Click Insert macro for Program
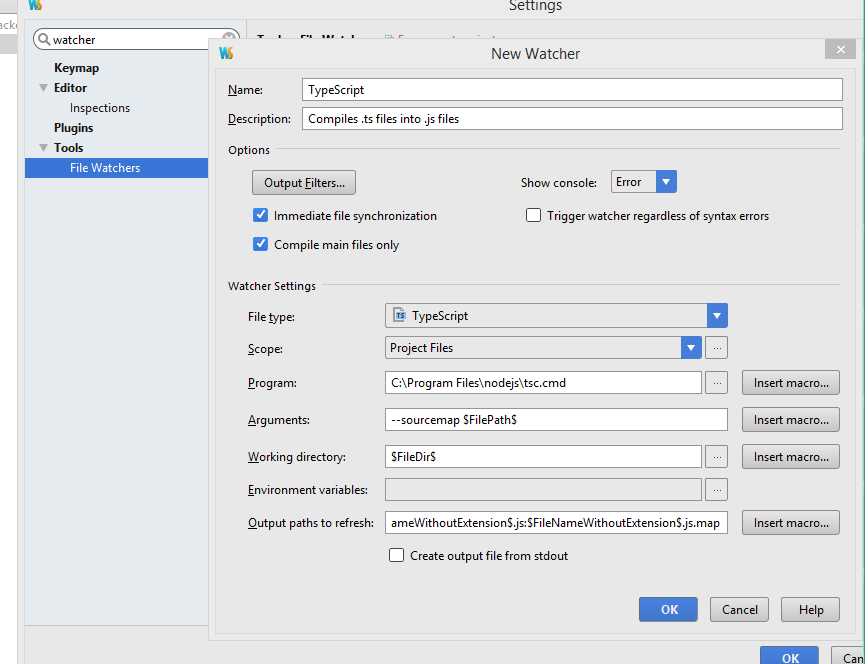Viewport: 868px width, 664px height. [790, 383]
